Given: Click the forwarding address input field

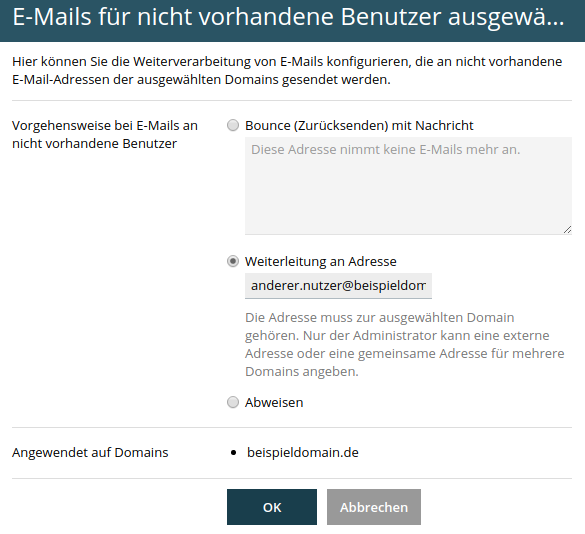Looking at the screenshot, I should click(x=338, y=286).
